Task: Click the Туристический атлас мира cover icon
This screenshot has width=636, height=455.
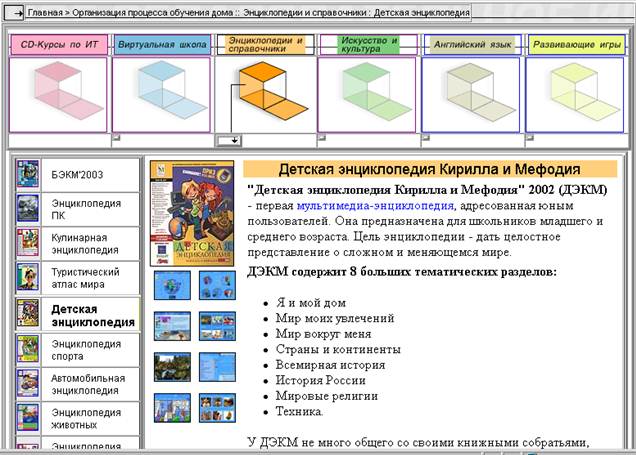Action: pos(28,277)
